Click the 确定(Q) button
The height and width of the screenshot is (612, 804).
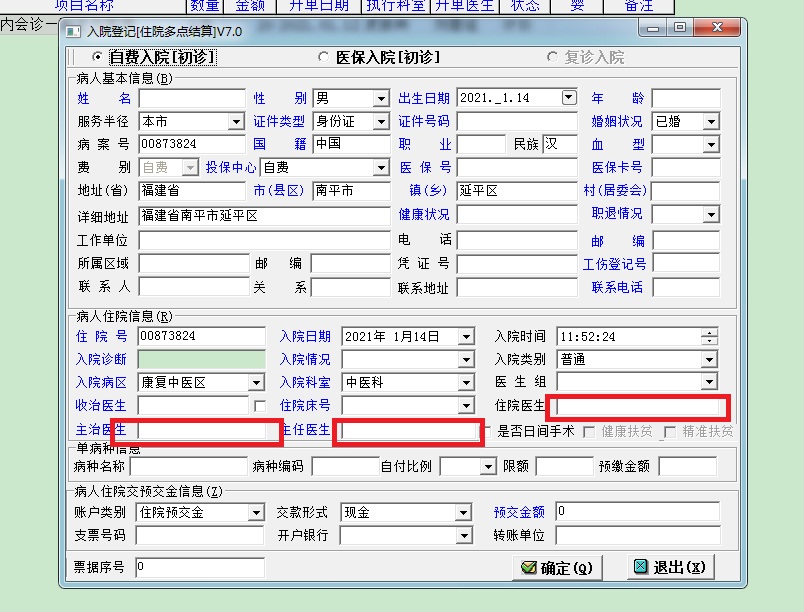pos(557,568)
